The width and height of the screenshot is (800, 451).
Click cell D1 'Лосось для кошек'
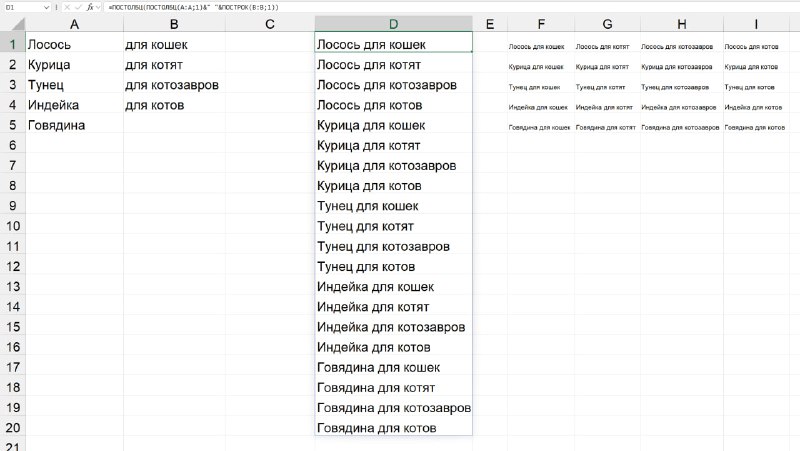393,44
